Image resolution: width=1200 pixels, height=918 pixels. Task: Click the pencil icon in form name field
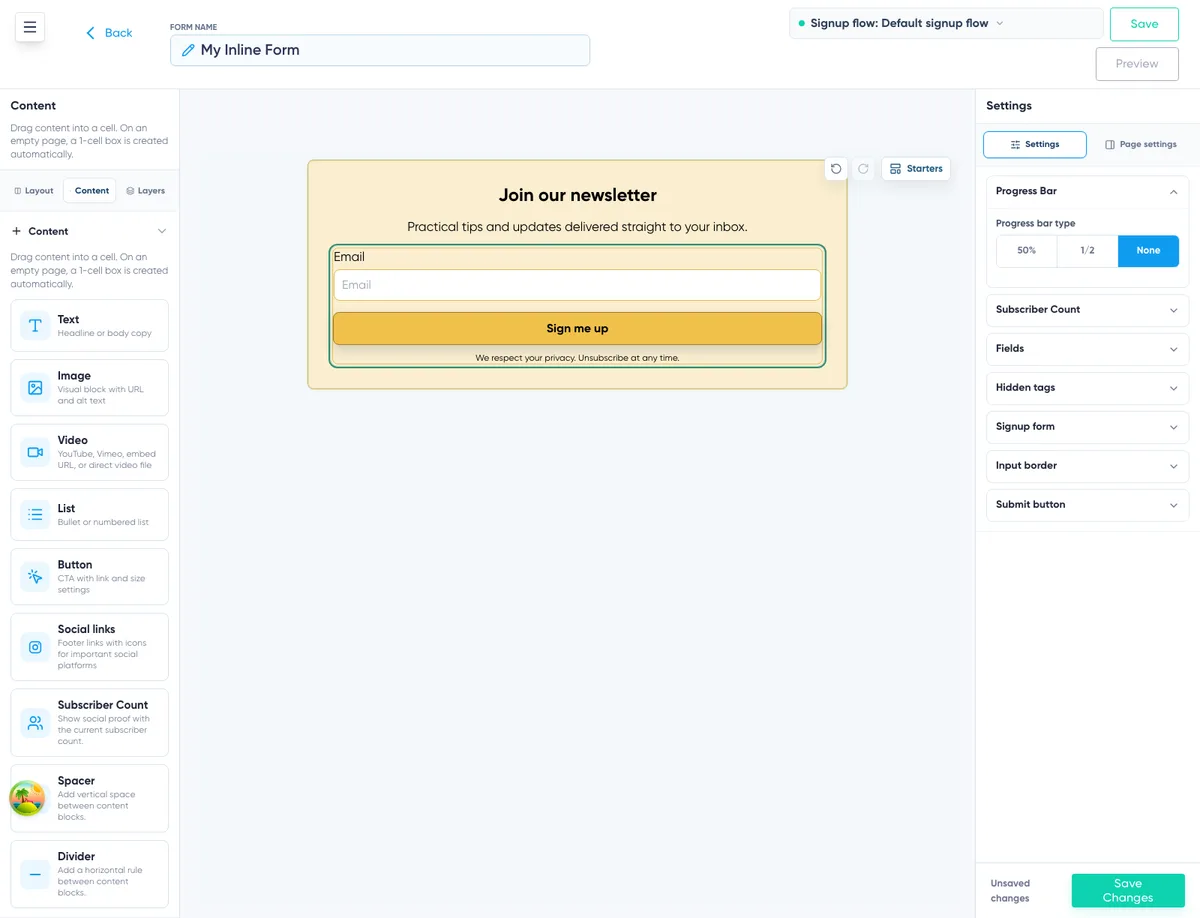click(187, 50)
